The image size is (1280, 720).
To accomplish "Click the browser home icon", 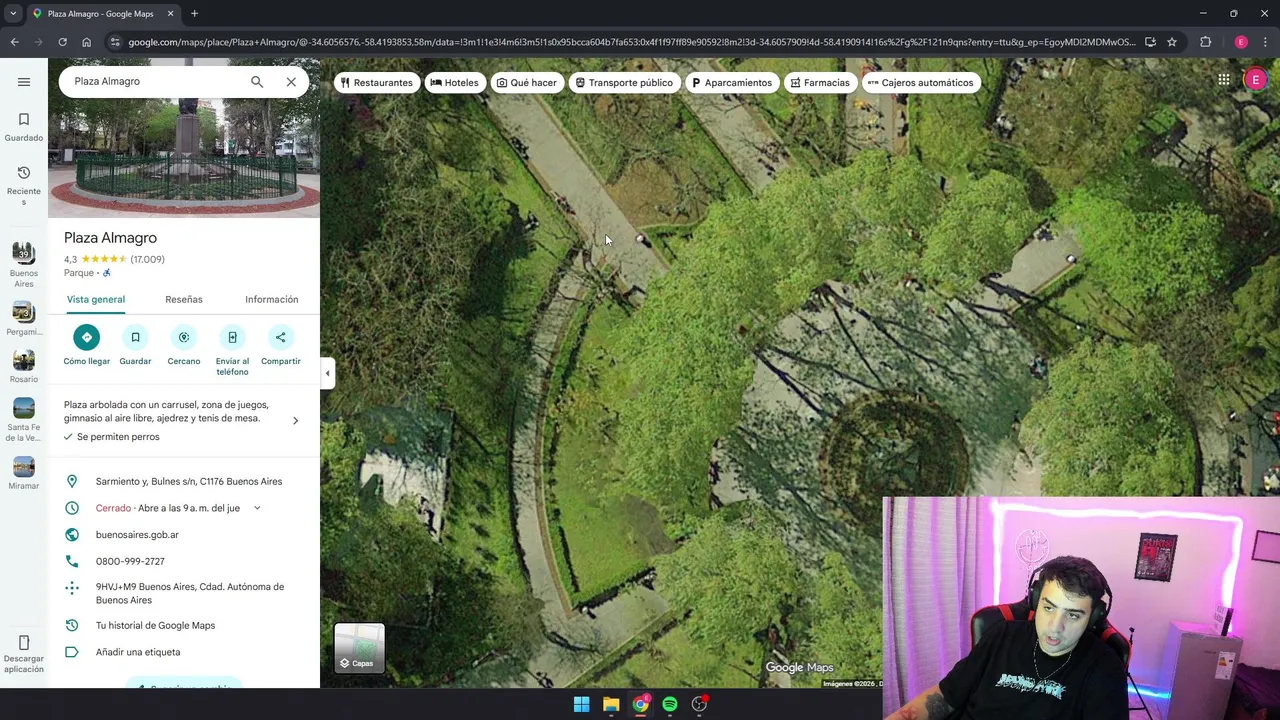I will [x=86, y=42].
